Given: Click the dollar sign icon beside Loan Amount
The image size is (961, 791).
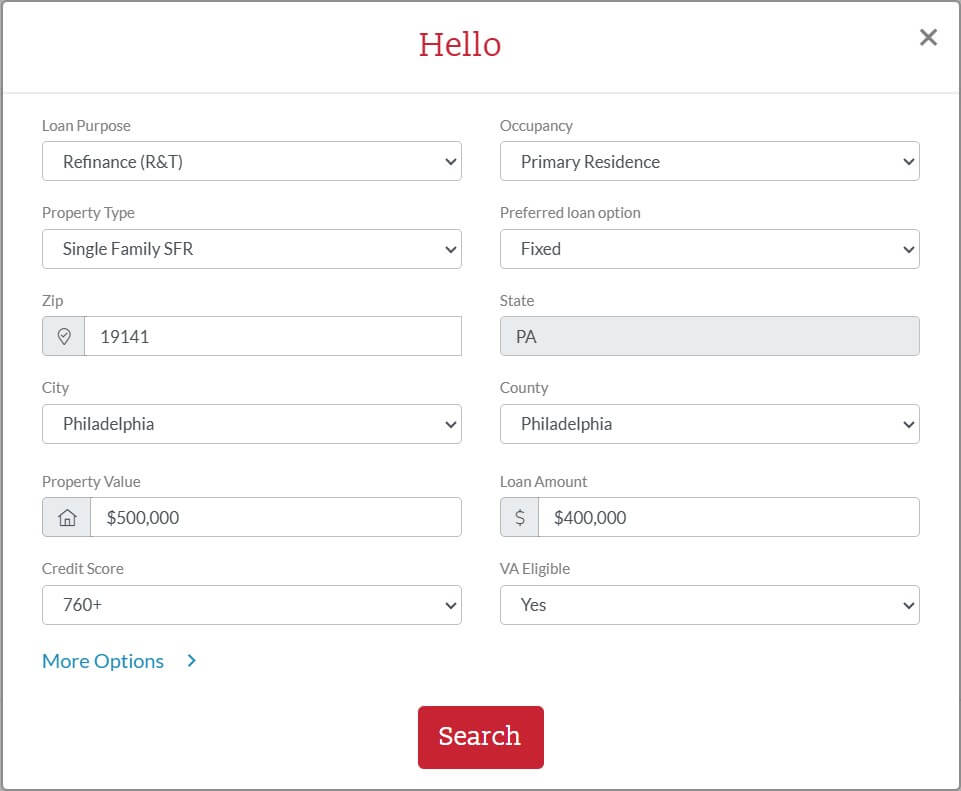Looking at the screenshot, I should pos(519,518).
